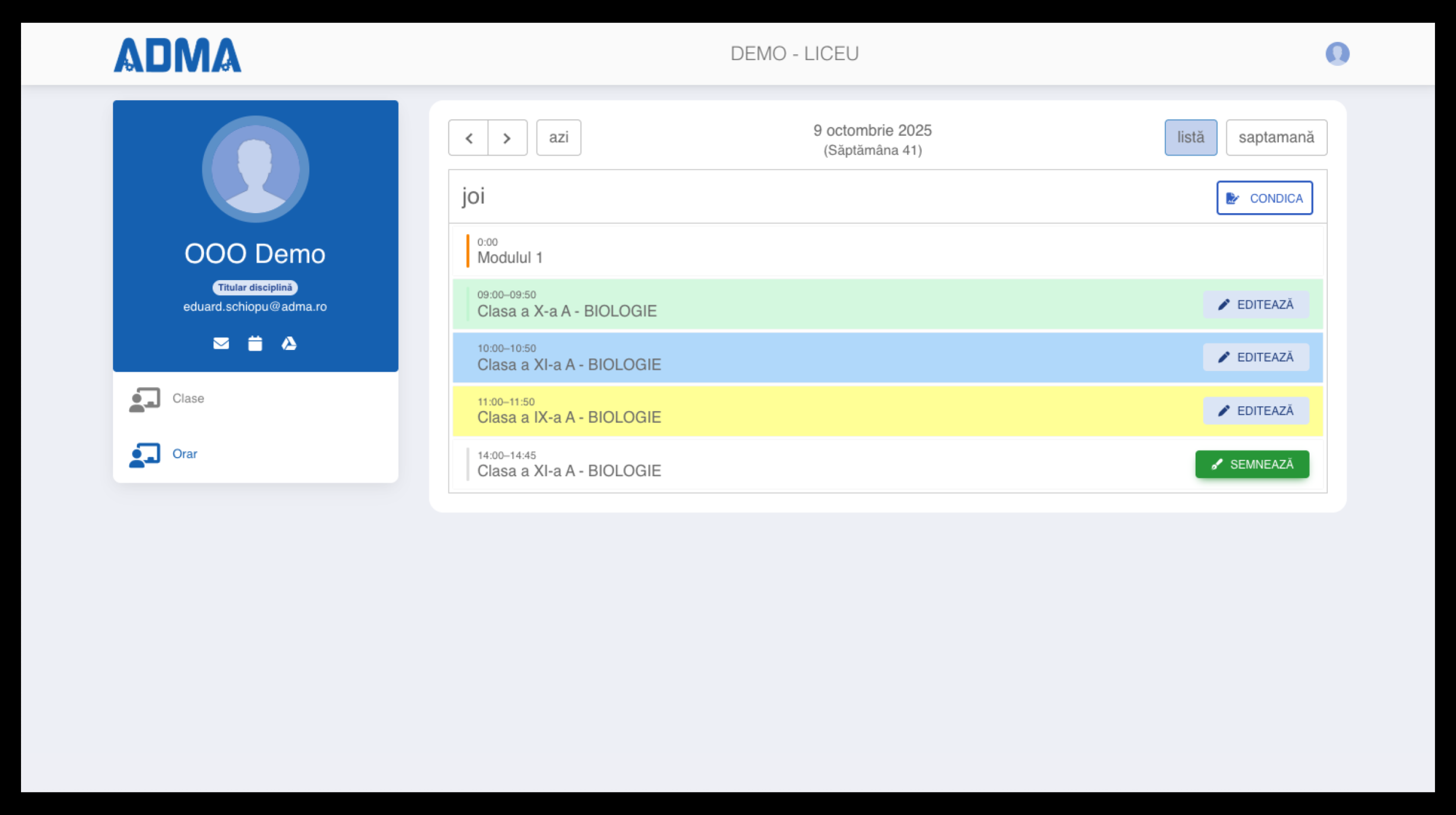
Task: Click the ADMA logo in header
Action: 177,55
